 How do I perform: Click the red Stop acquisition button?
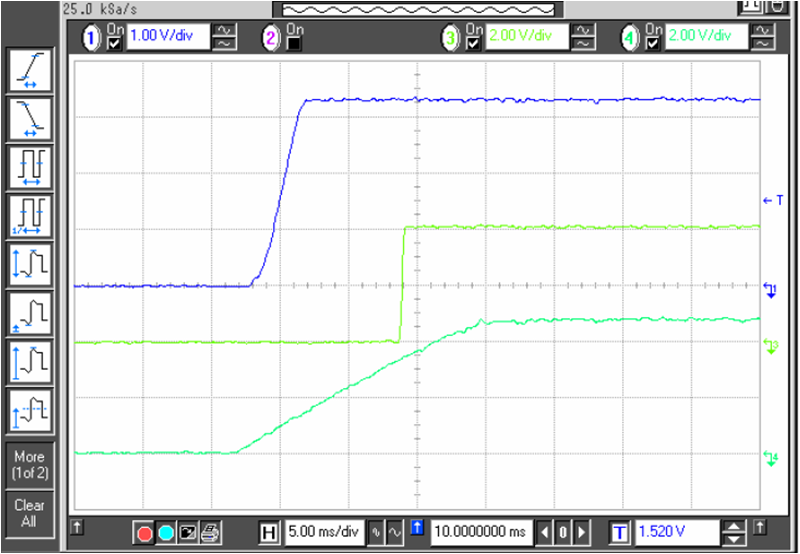tap(145, 534)
